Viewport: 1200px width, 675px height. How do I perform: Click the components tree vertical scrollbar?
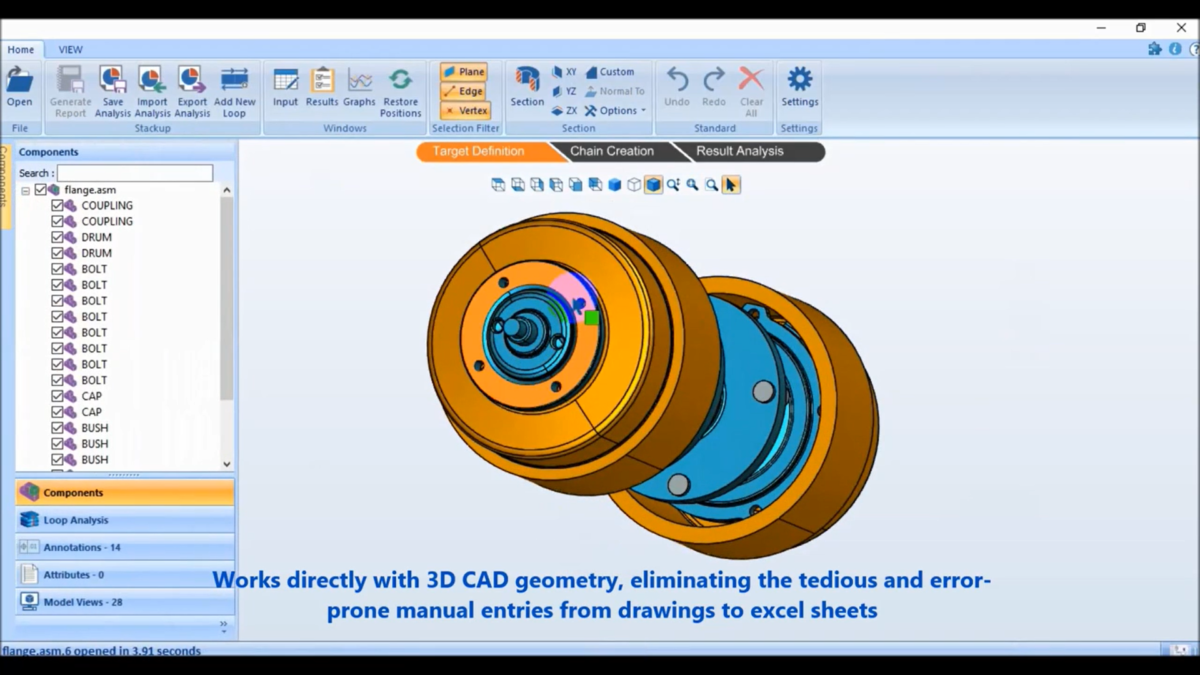[x=227, y=300]
